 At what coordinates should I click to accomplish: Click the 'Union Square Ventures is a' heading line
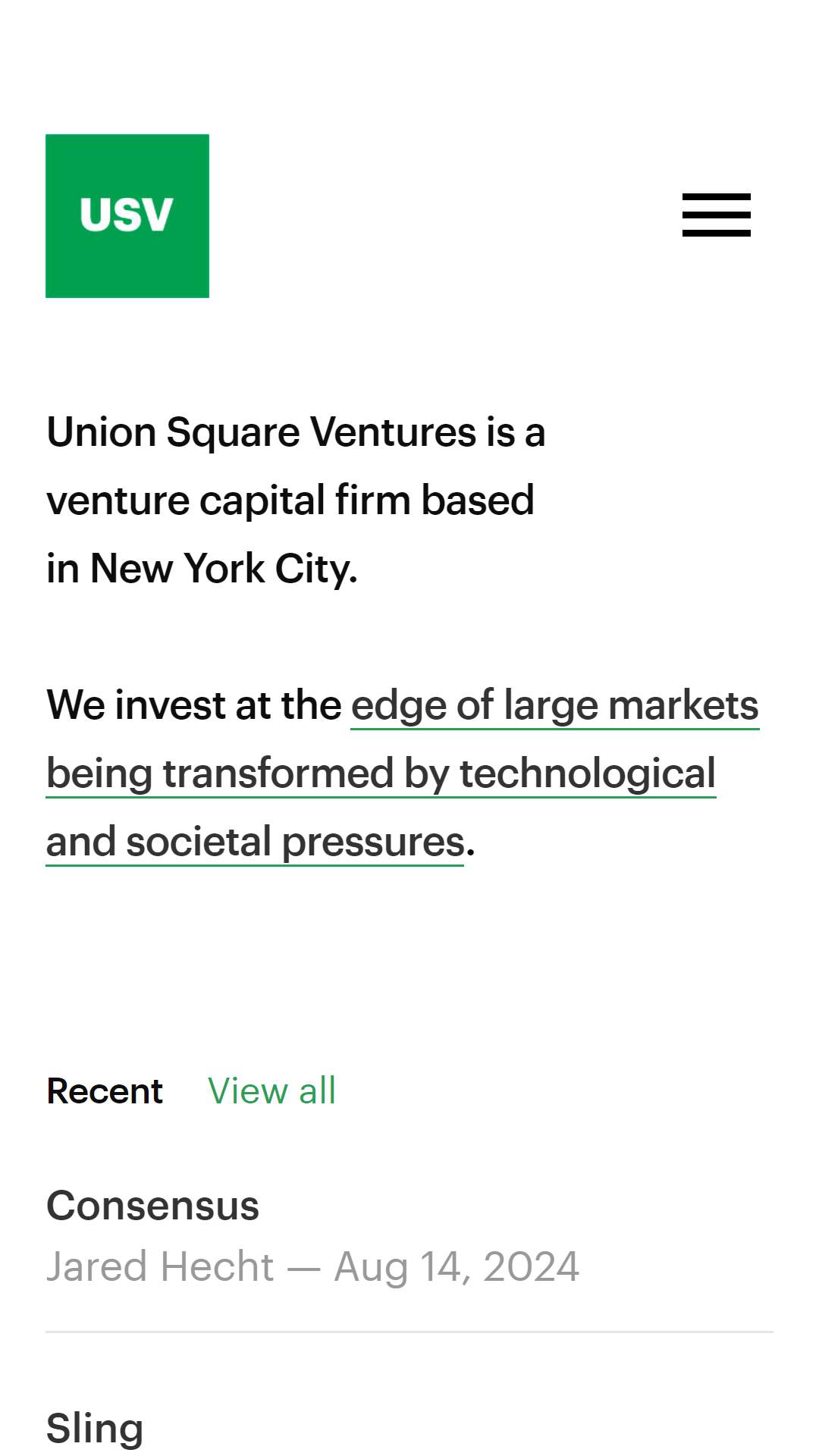296,432
